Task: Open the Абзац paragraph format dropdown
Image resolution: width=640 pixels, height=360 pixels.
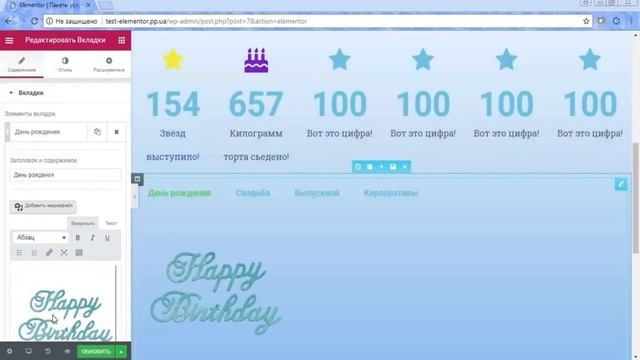Action: (40, 237)
